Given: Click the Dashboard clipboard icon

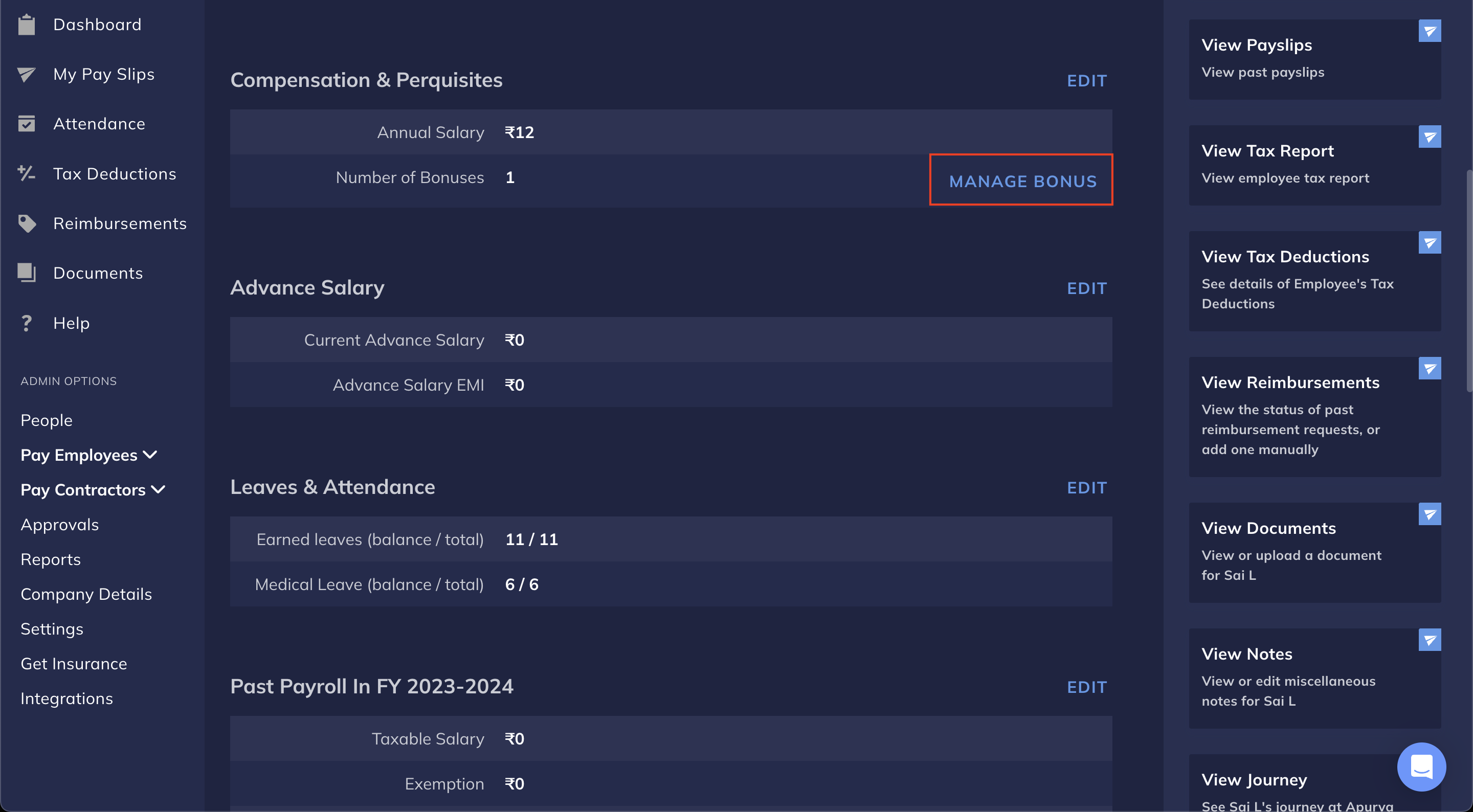Looking at the screenshot, I should pyautogui.click(x=26, y=25).
